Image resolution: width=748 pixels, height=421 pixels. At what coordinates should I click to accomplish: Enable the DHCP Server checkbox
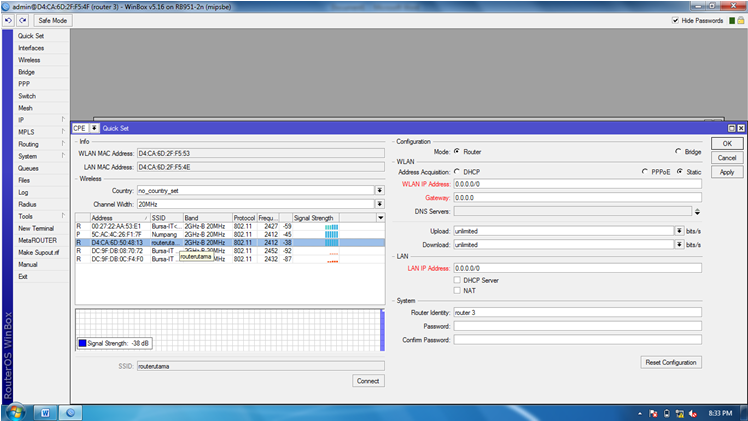click(x=457, y=280)
